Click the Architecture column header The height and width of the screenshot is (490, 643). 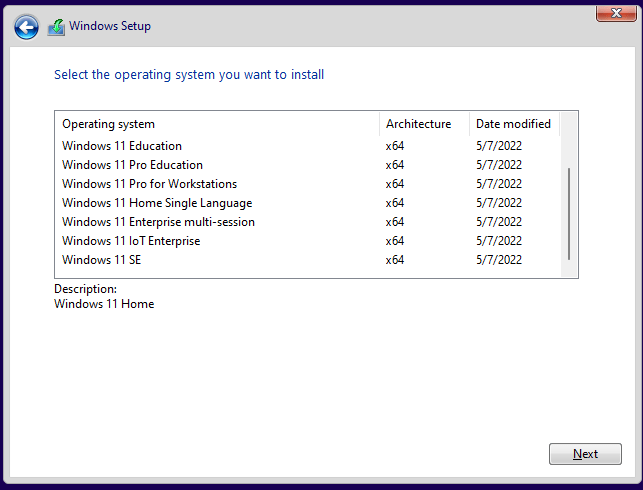[418, 124]
